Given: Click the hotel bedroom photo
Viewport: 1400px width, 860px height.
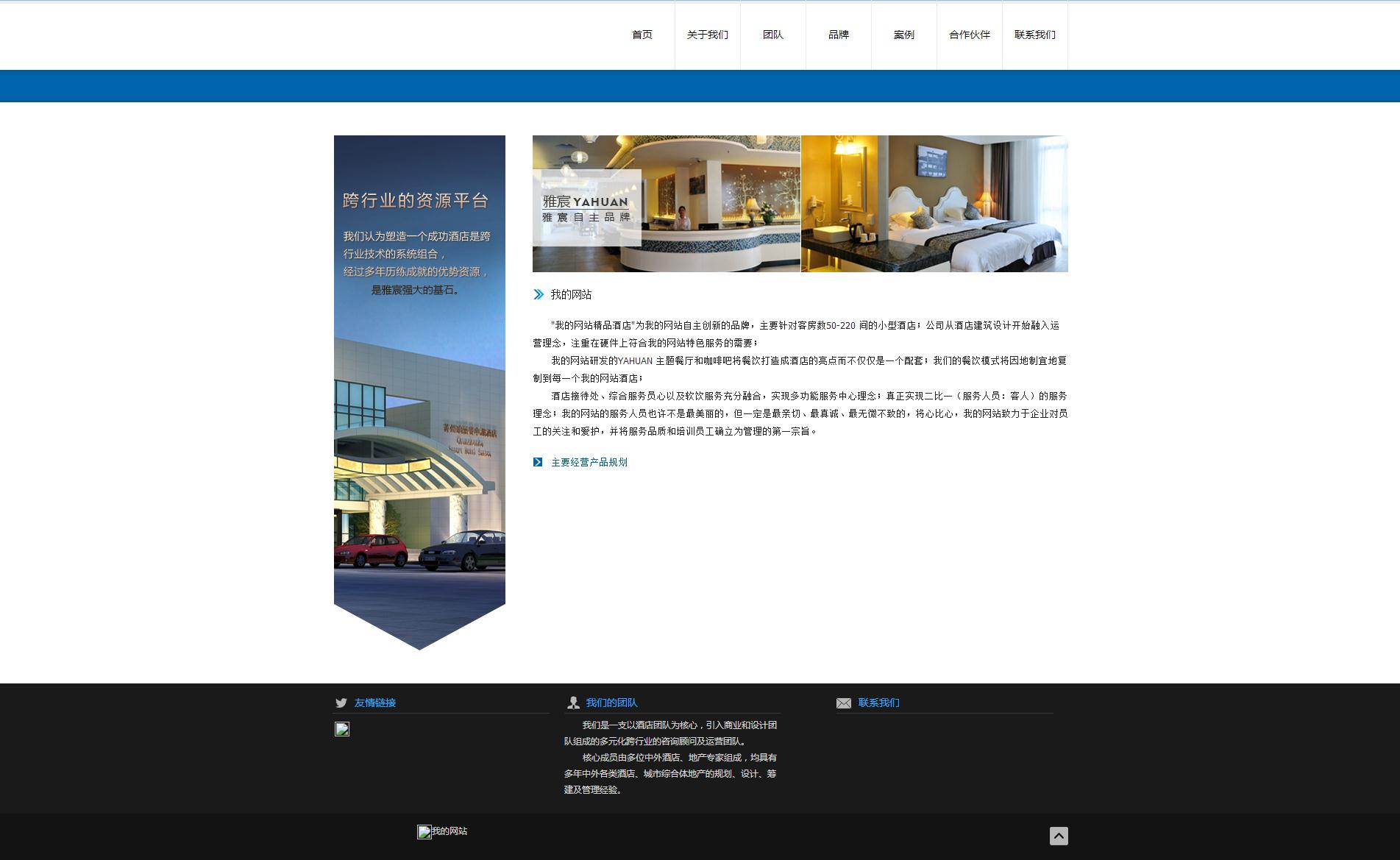Looking at the screenshot, I should 934,204.
